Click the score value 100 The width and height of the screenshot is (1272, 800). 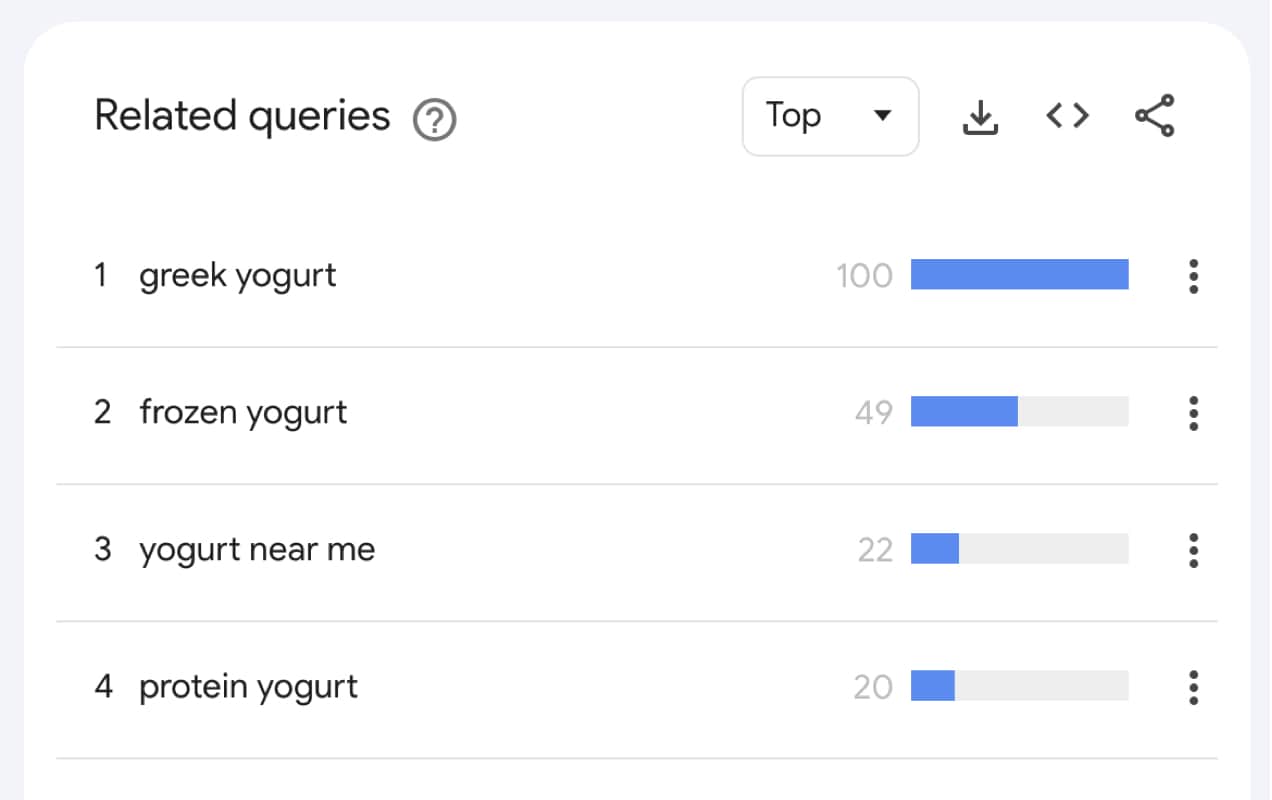tap(863, 277)
